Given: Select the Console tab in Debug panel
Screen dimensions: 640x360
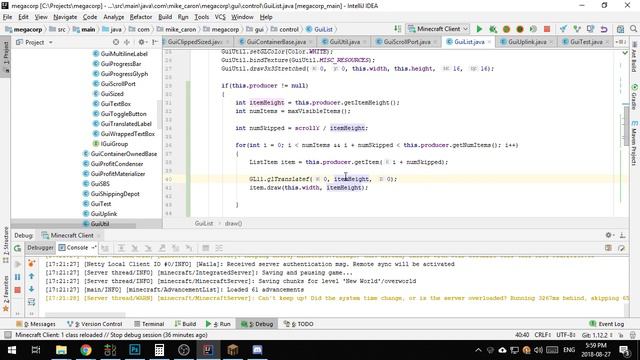Looking at the screenshot, I should point(77,248).
